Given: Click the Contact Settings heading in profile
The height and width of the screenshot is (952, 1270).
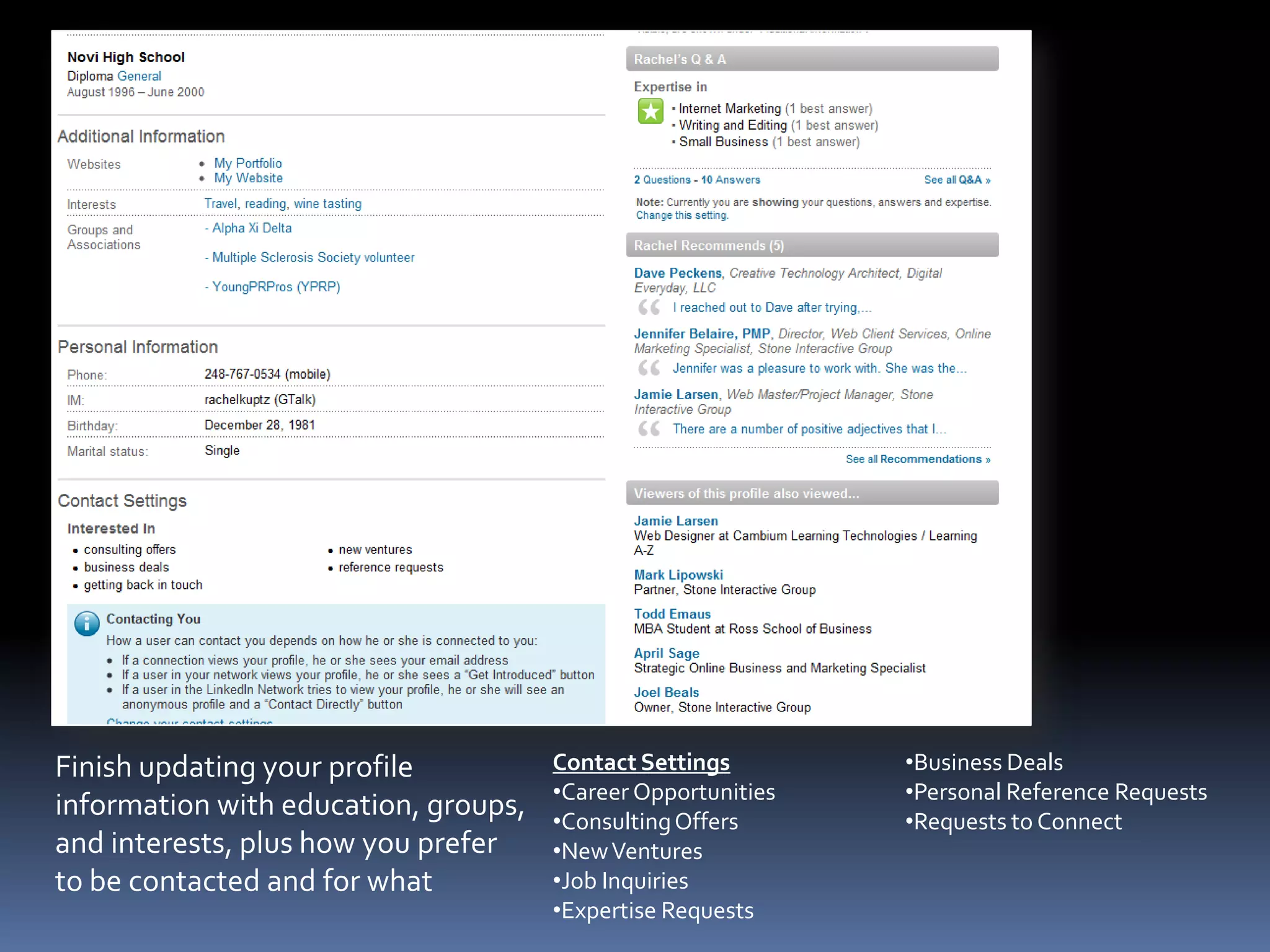Looking at the screenshot, I should coord(122,501).
